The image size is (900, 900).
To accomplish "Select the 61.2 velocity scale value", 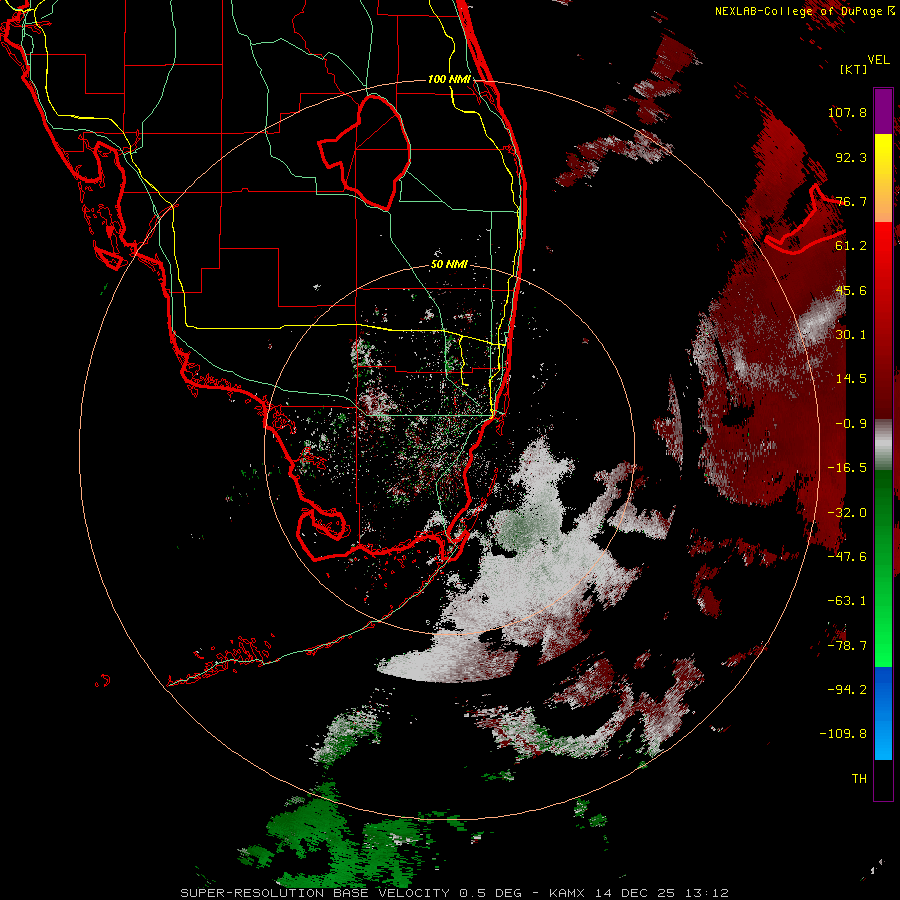I will click(851, 246).
